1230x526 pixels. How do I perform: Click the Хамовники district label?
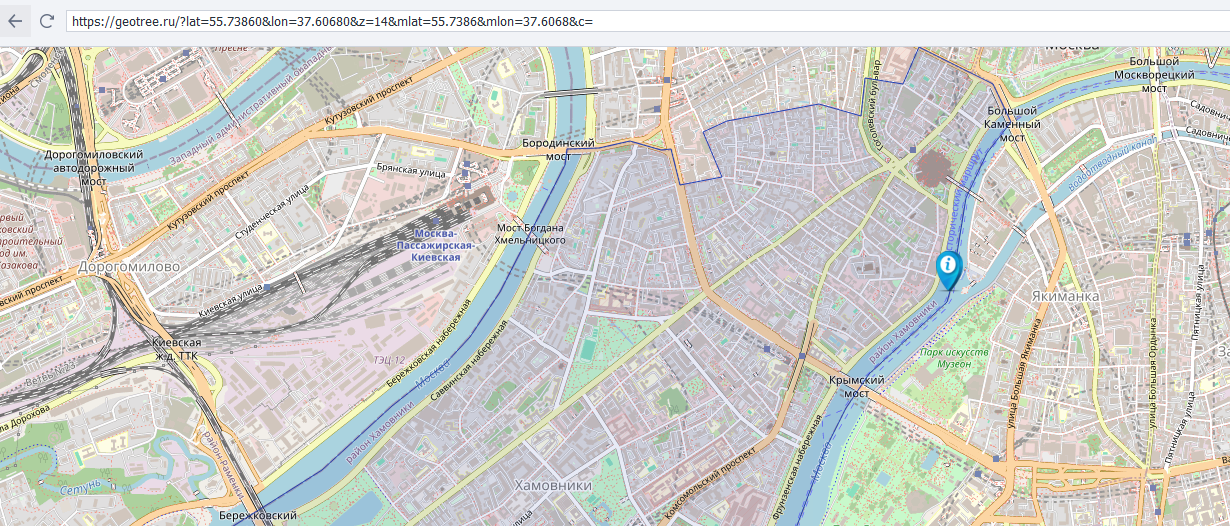coord(552,485)
